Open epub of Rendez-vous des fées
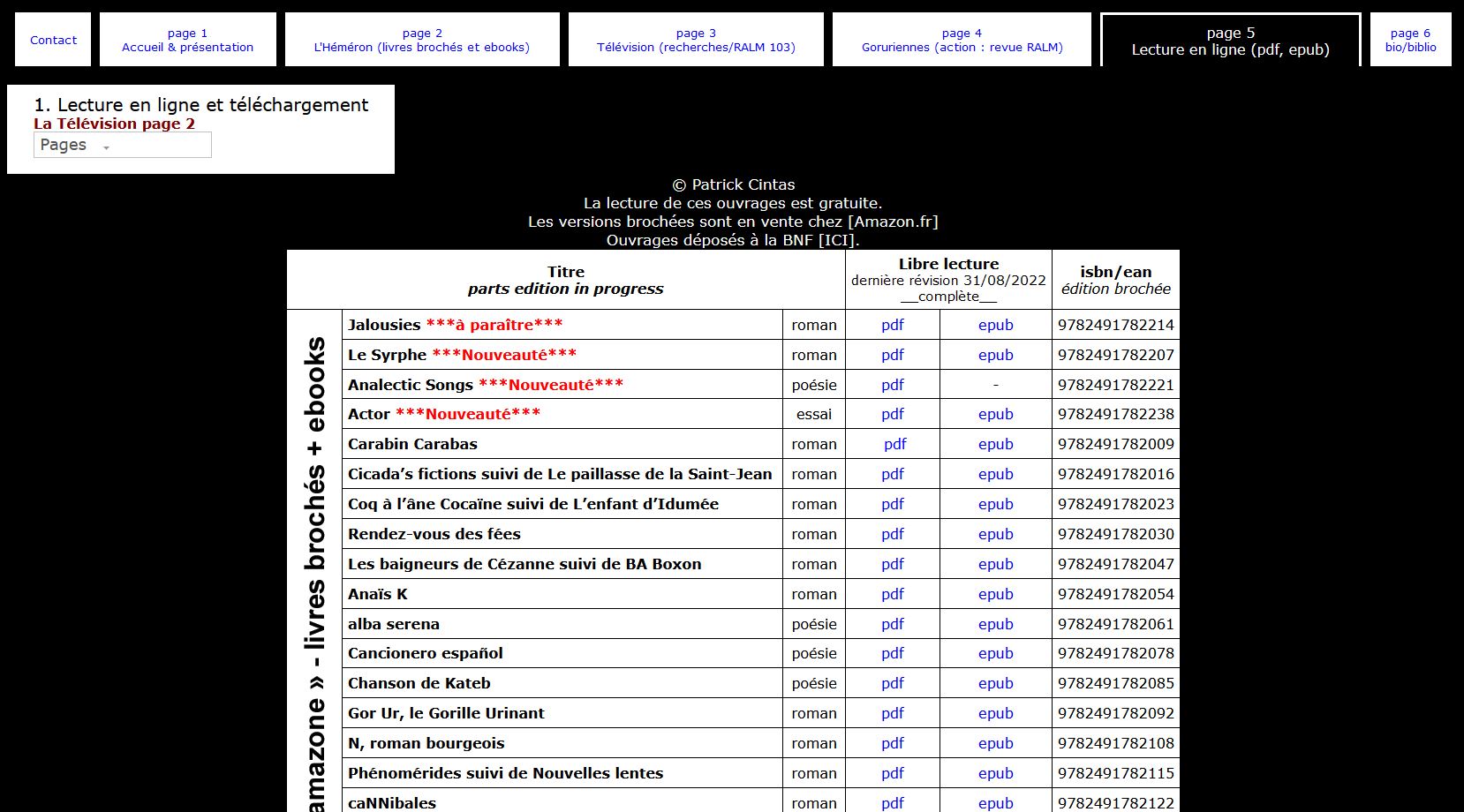 995,534
